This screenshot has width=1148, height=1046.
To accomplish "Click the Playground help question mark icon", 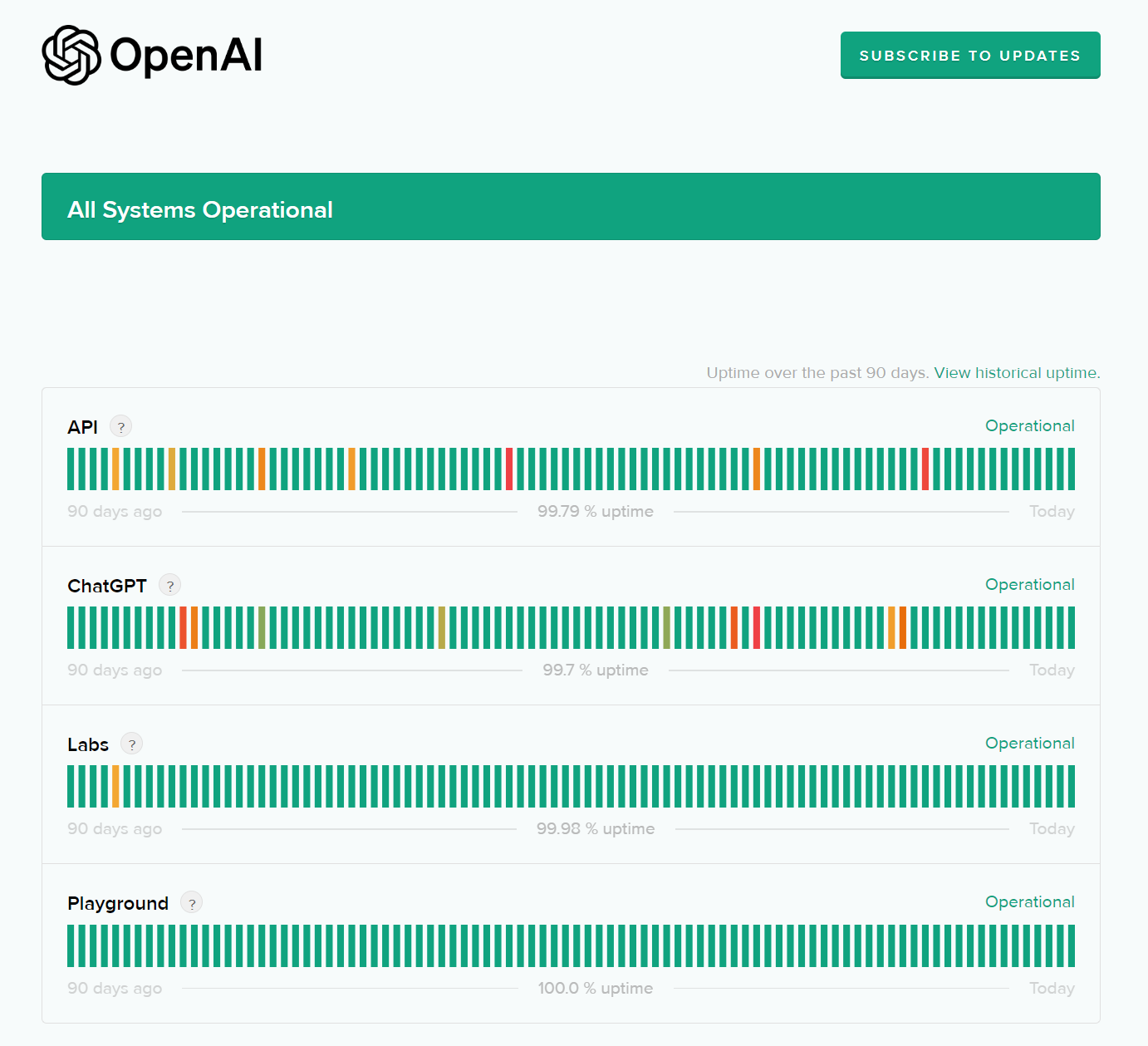I will [x=192, y=903].
